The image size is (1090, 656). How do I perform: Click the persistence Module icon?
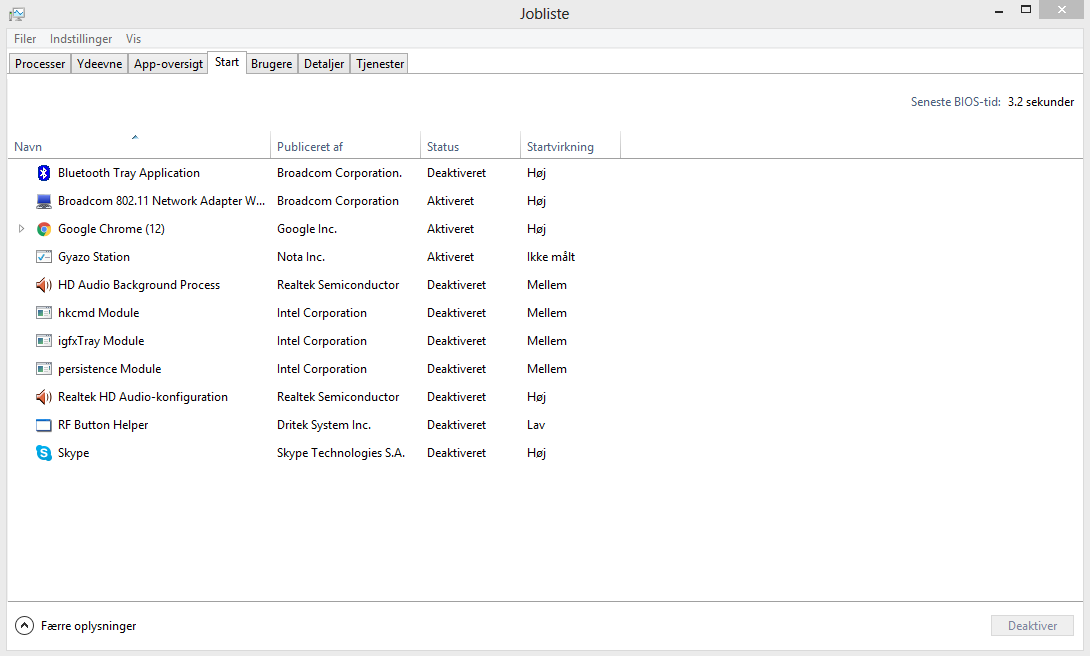(x=44, y=368)
